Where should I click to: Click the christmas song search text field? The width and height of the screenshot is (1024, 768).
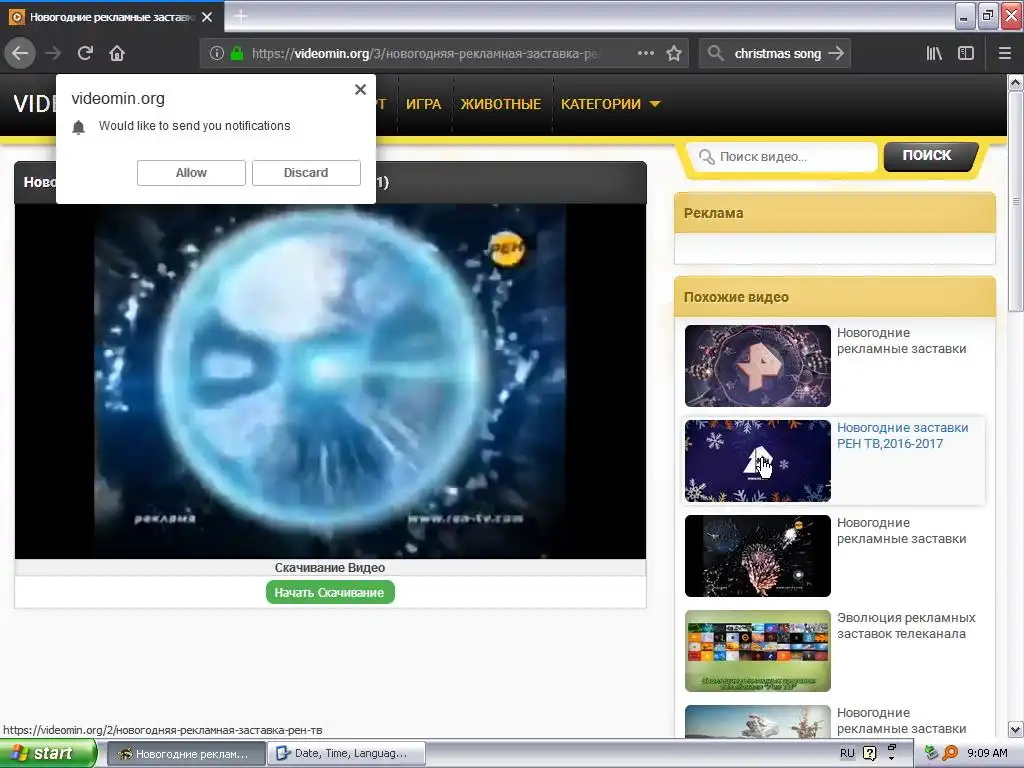click(x=777, y=54)
